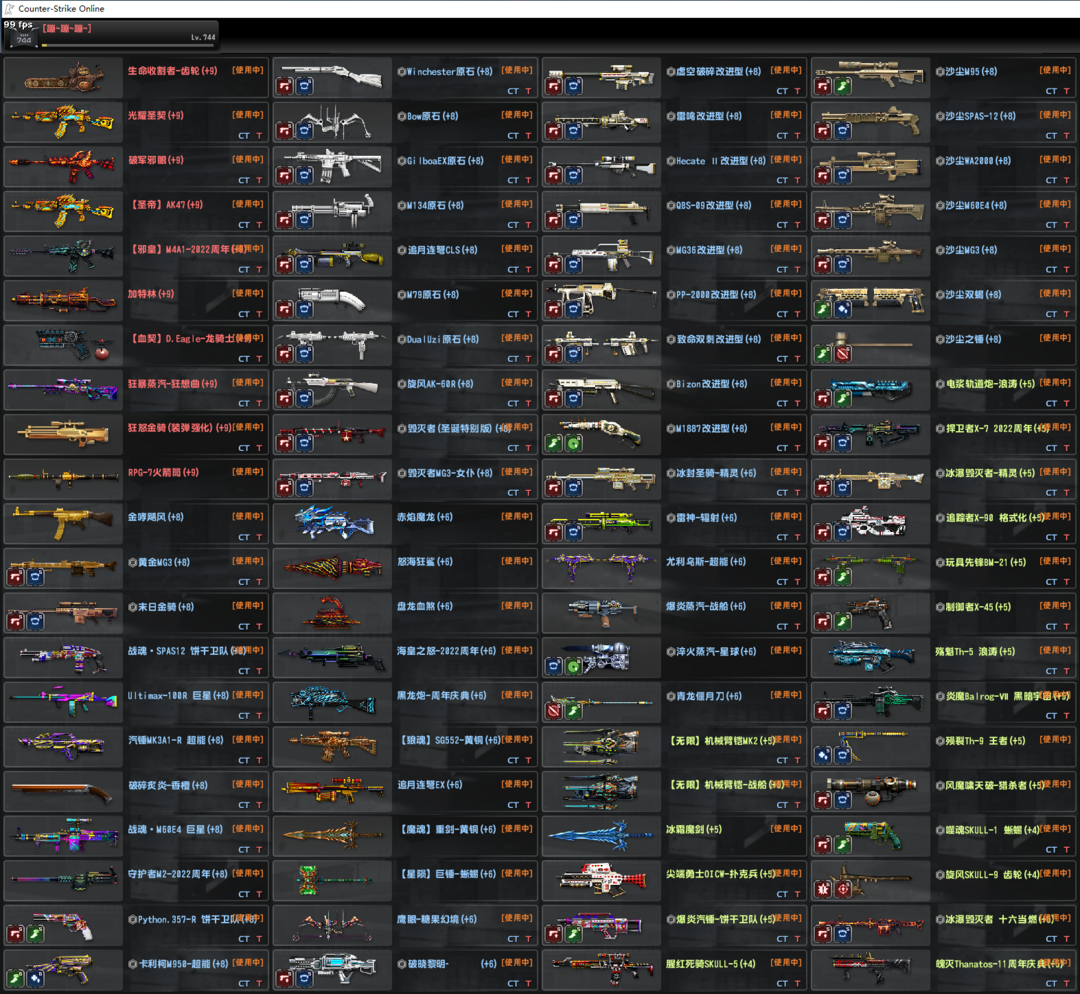Viewport: 1080px width, 994px height.
Task: Click green boot badge on M1887改进型 row
Action: pos(554,443)
